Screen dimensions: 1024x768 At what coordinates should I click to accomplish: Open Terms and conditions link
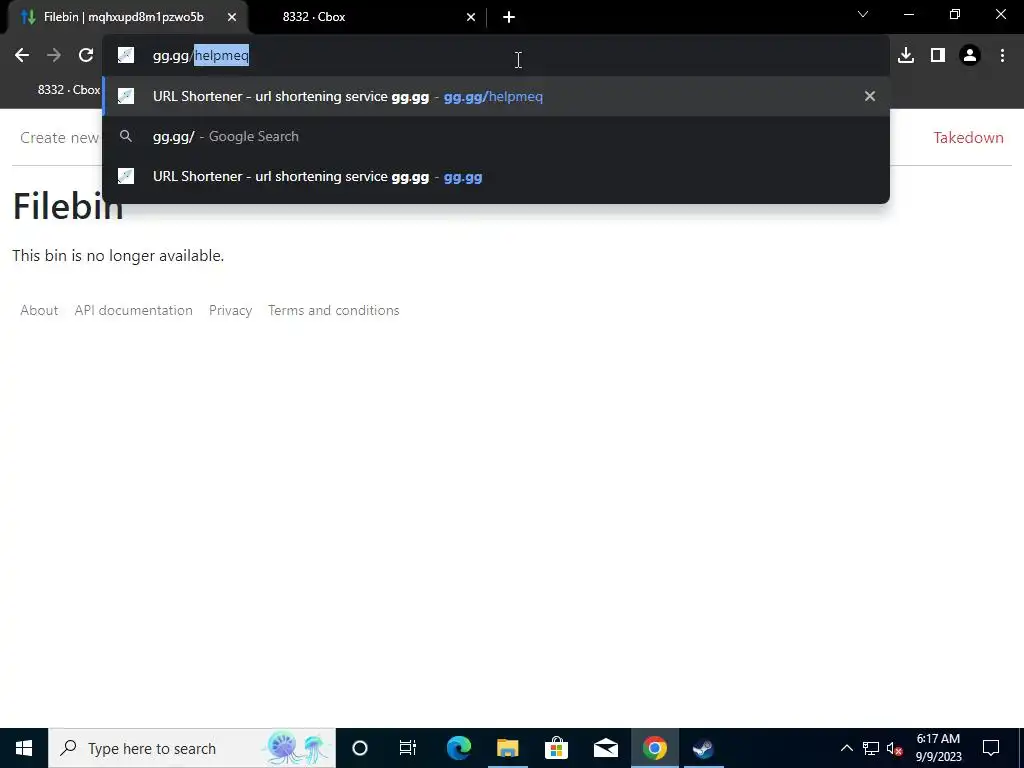pyautogui.click(x=333, y=310)
